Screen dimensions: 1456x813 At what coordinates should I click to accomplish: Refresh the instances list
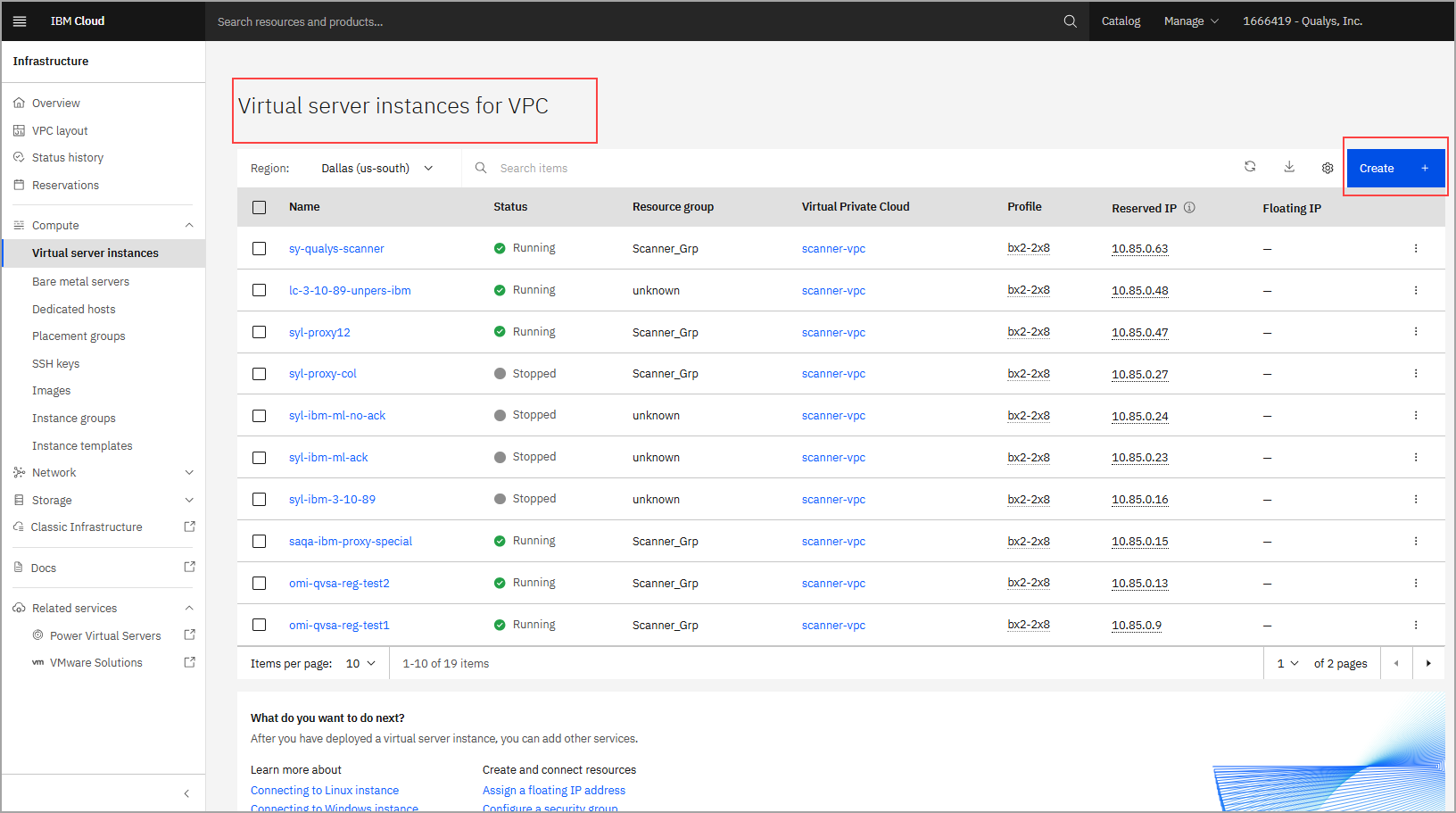1250,167
